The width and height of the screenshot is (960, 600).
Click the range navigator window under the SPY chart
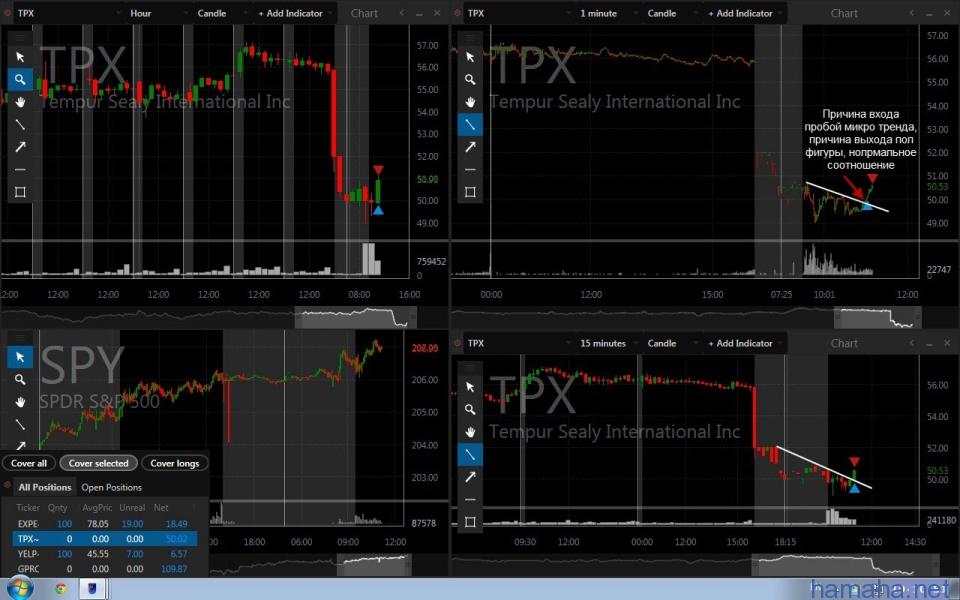click(x=373, y=564)
